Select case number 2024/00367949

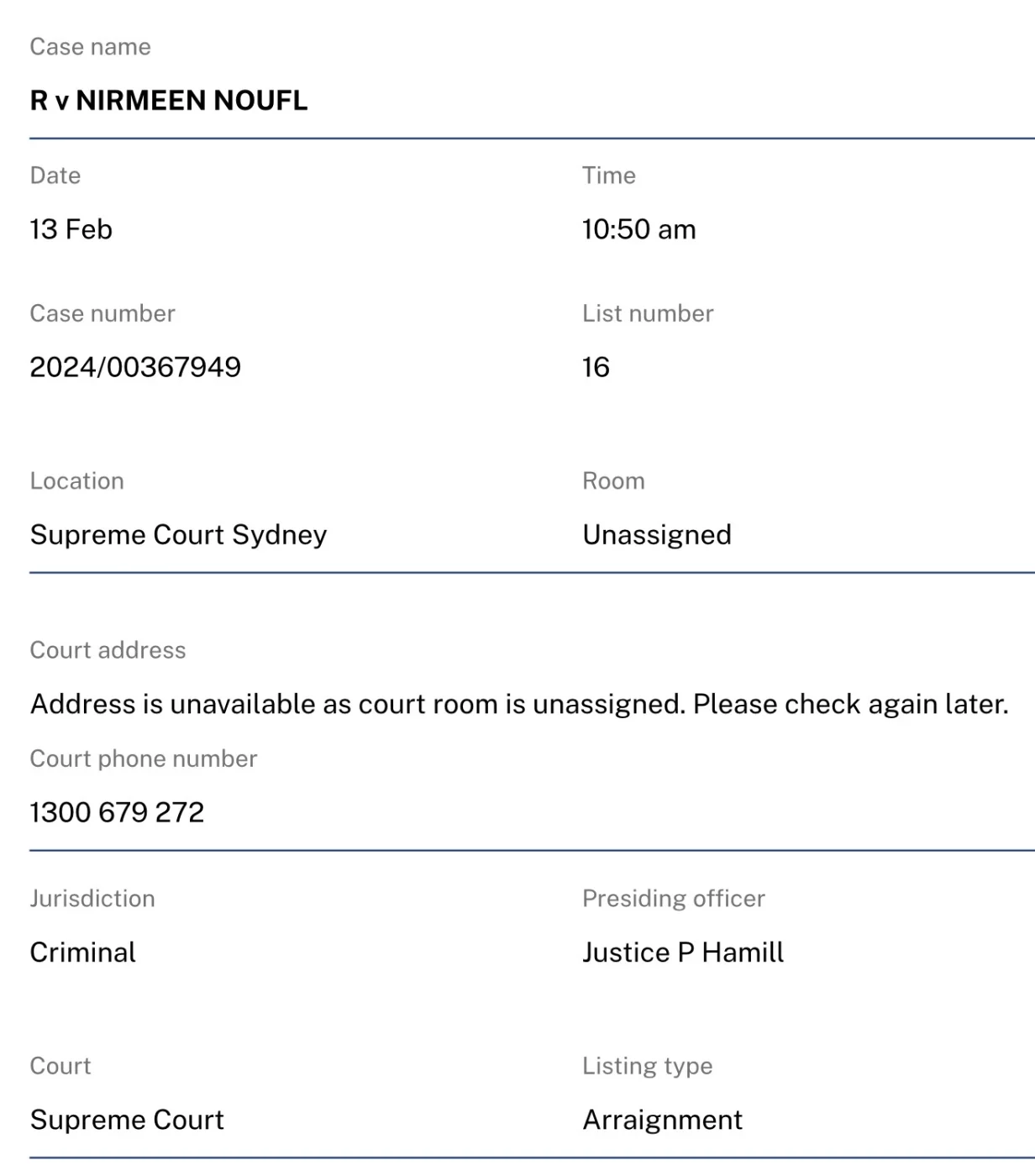pos(135,367)
